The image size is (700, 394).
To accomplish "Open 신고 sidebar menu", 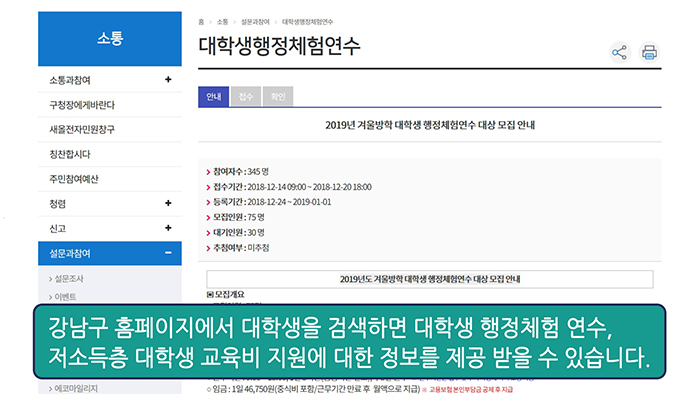I will pyautogui.click(x=110, y=228).
